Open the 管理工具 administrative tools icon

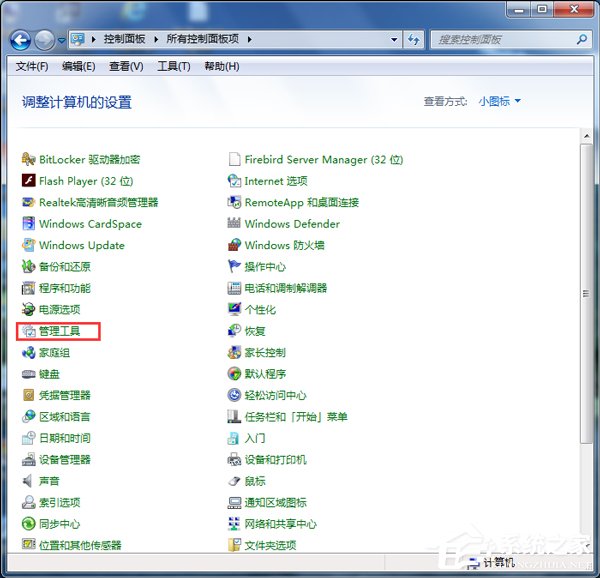(x=29, y=331)
